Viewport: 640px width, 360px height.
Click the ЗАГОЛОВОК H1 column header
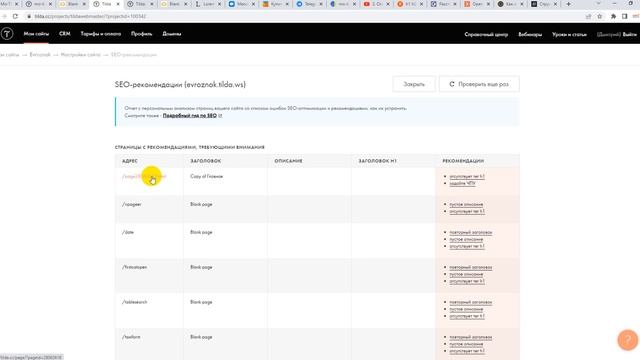point(378,161)
